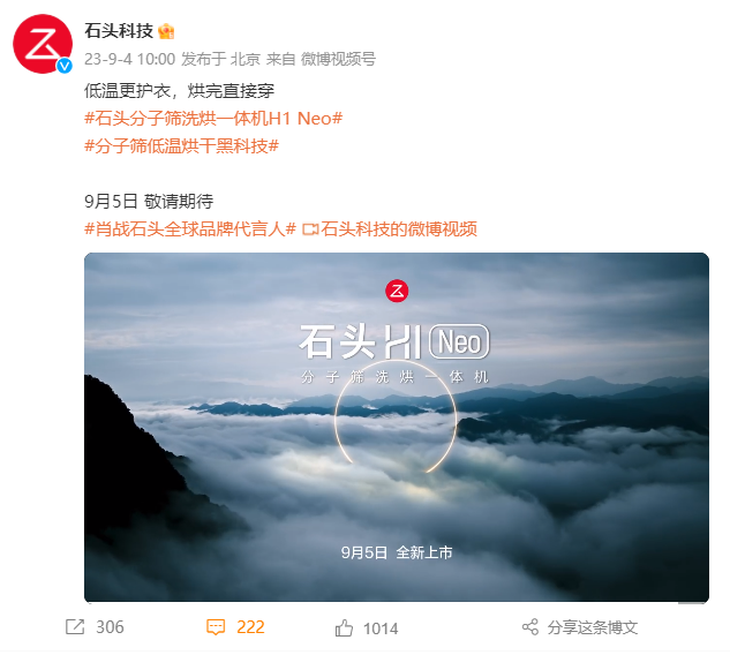730x655 pixels.
Task: Click the 石头科技 account name
Action: [x=119, y=31]
